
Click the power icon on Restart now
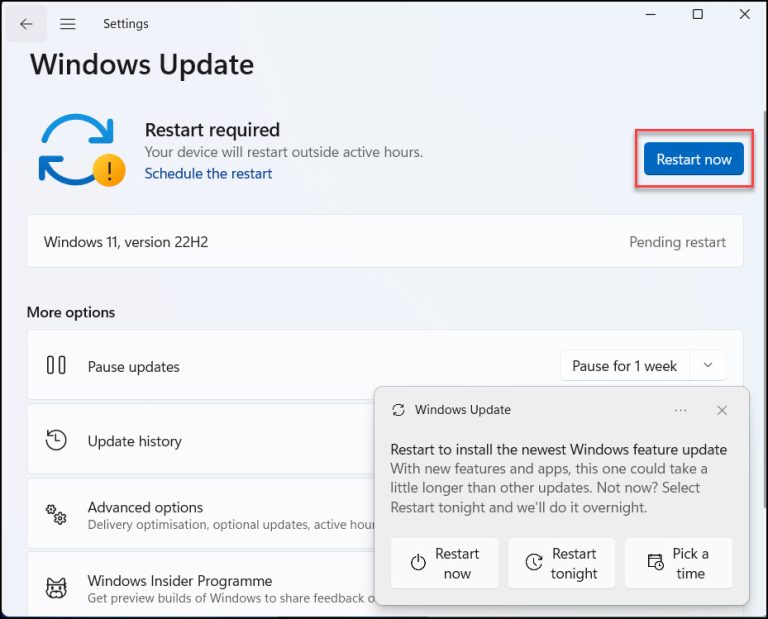click(x=418, y=562)
